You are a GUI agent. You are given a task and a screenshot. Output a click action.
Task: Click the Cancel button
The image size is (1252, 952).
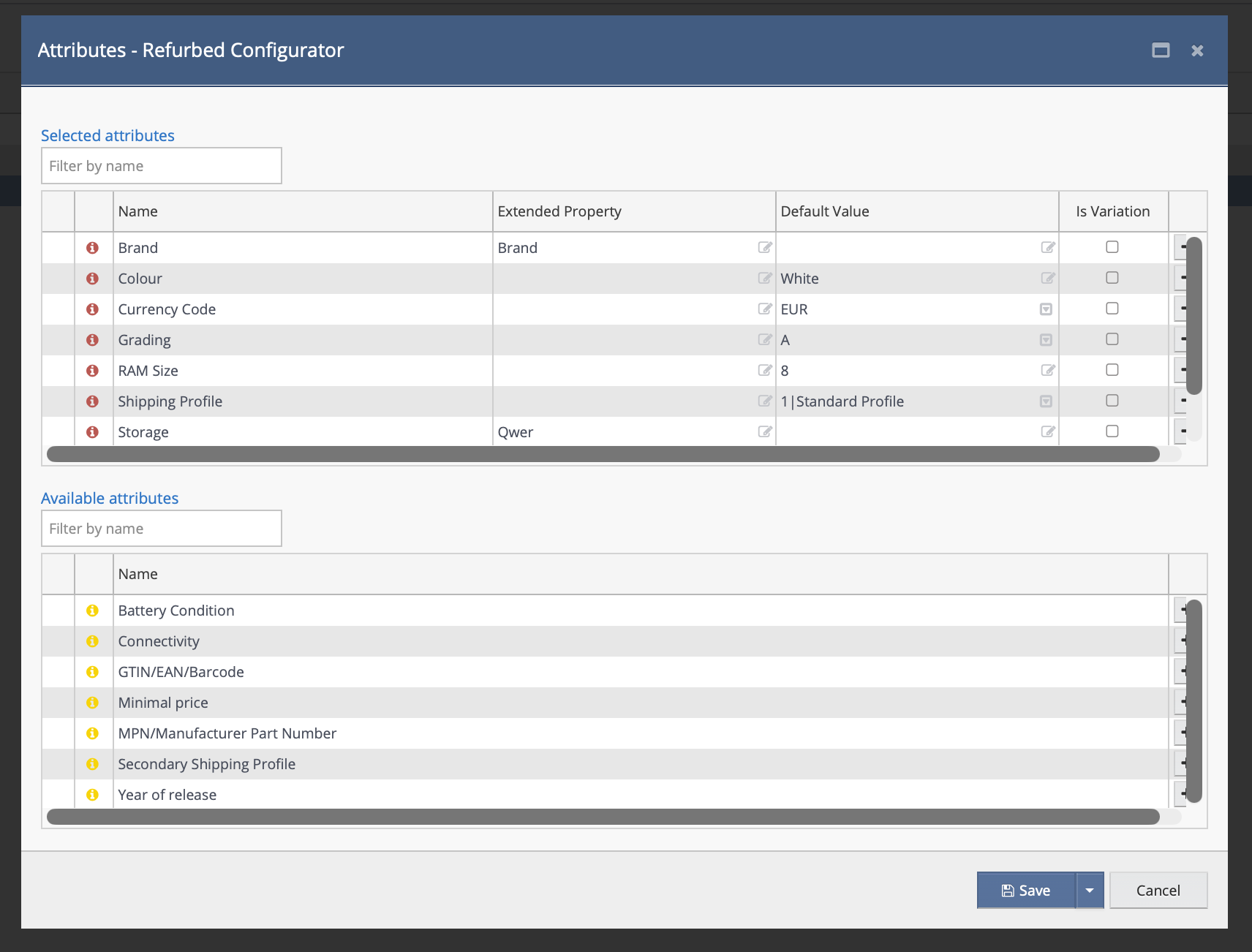1158,891
